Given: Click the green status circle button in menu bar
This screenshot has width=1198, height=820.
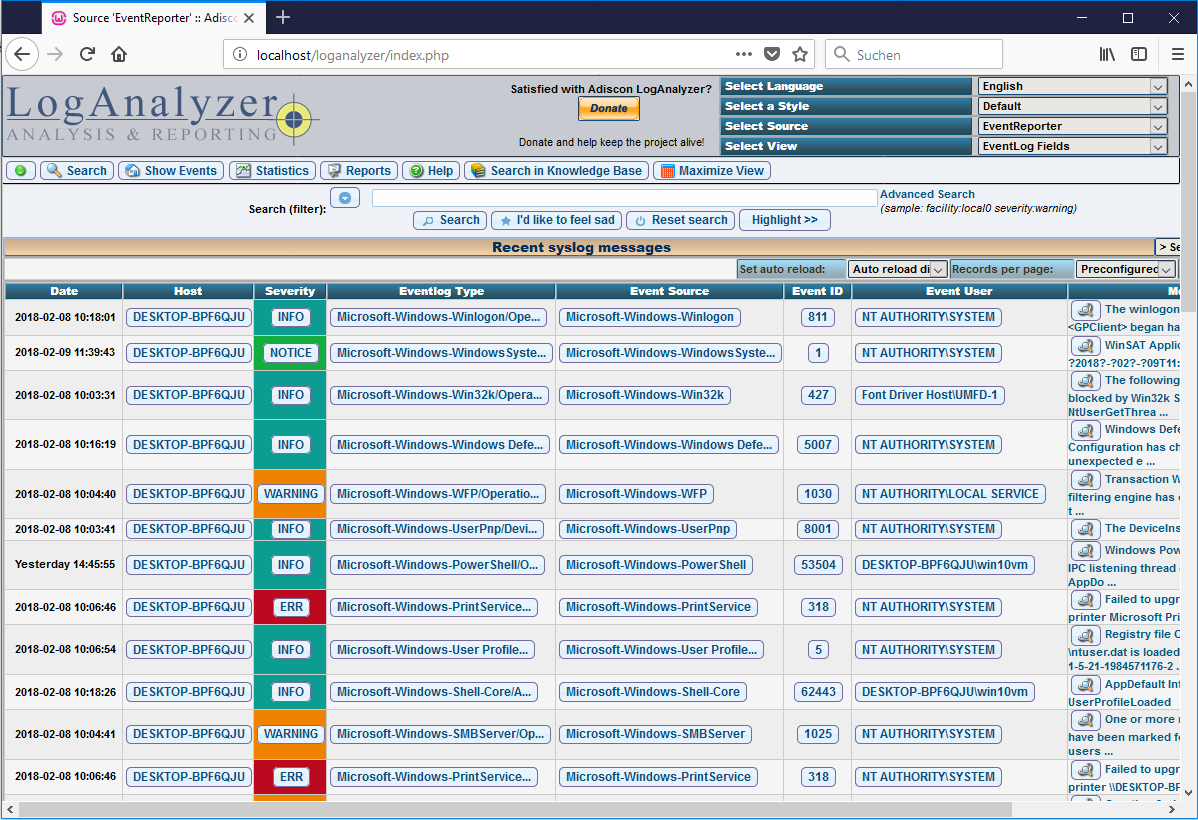Looking at the screenshot, I should pyautogui.click(x=21, y=170).
